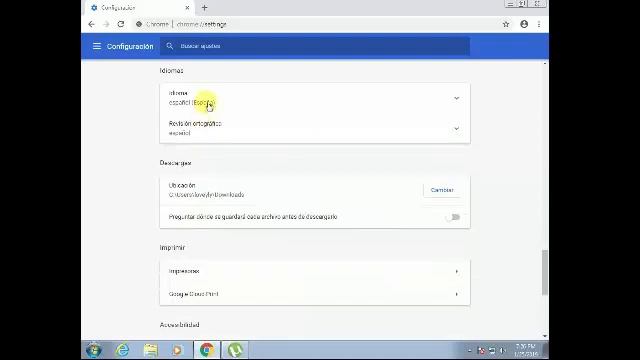Click the Descargas section heading text

176,163
